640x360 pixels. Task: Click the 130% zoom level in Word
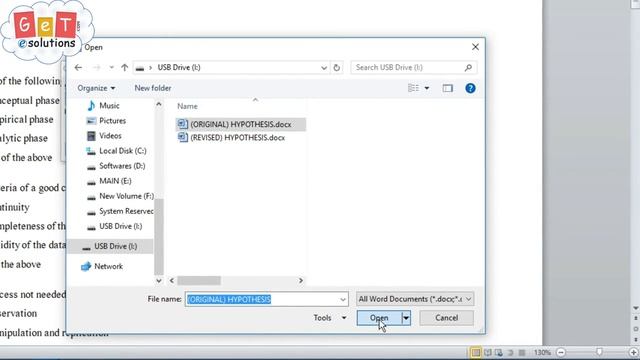(542, 352)
